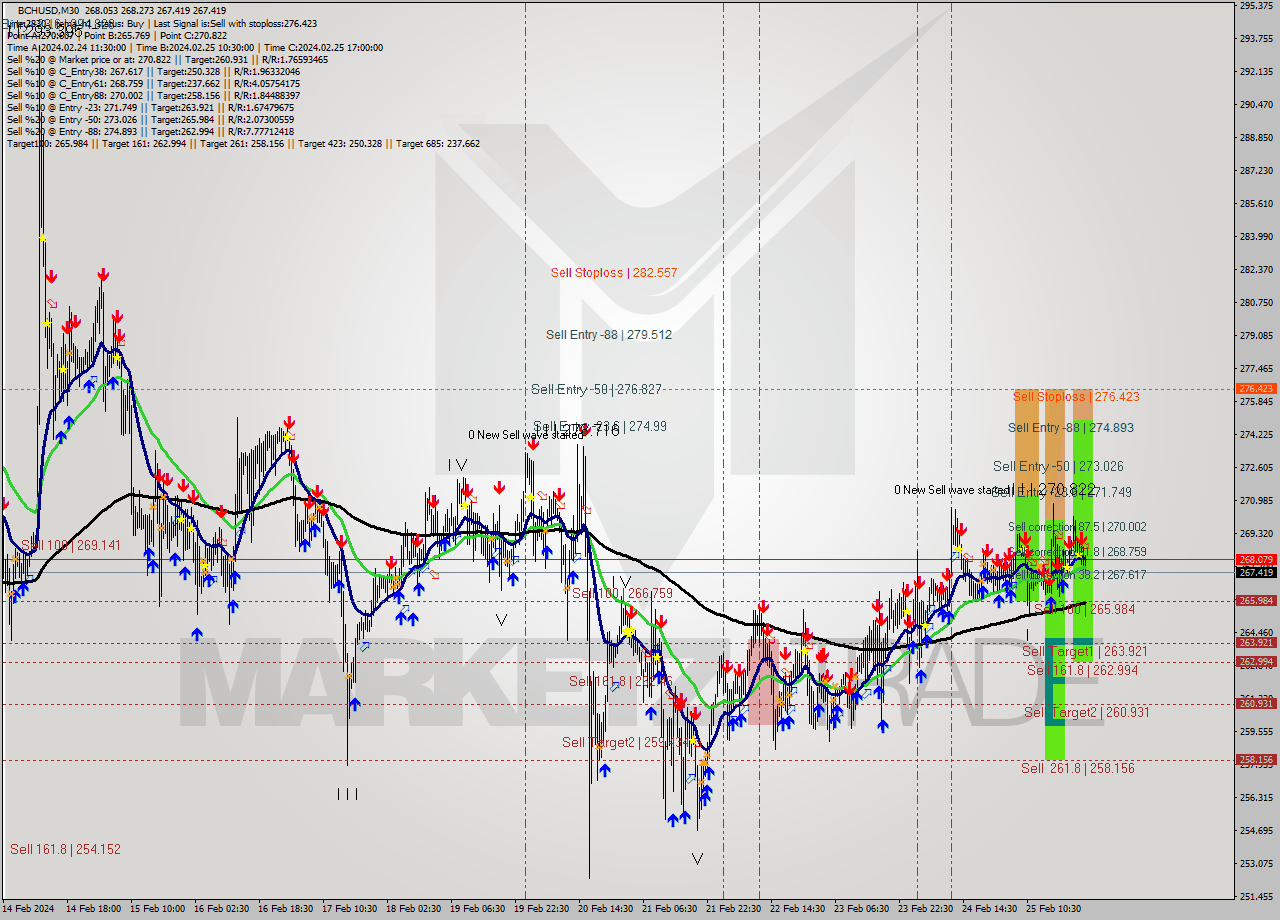Viewport: 1280px width, 920px height.
Task: Click the '23 Feb 22:30' time axis label
Action: [925, 909]
